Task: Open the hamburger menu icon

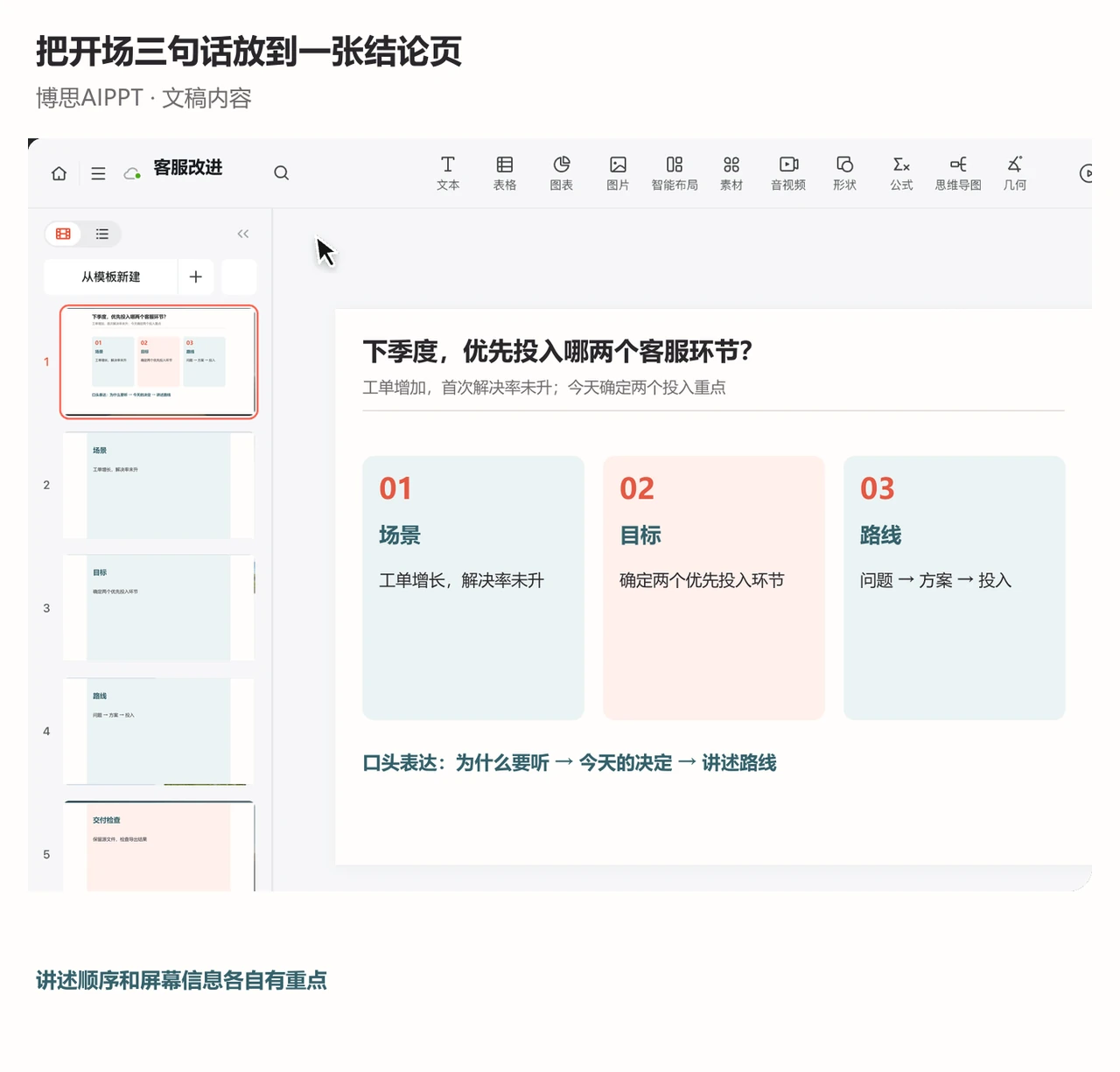Action: pos(98,173)
